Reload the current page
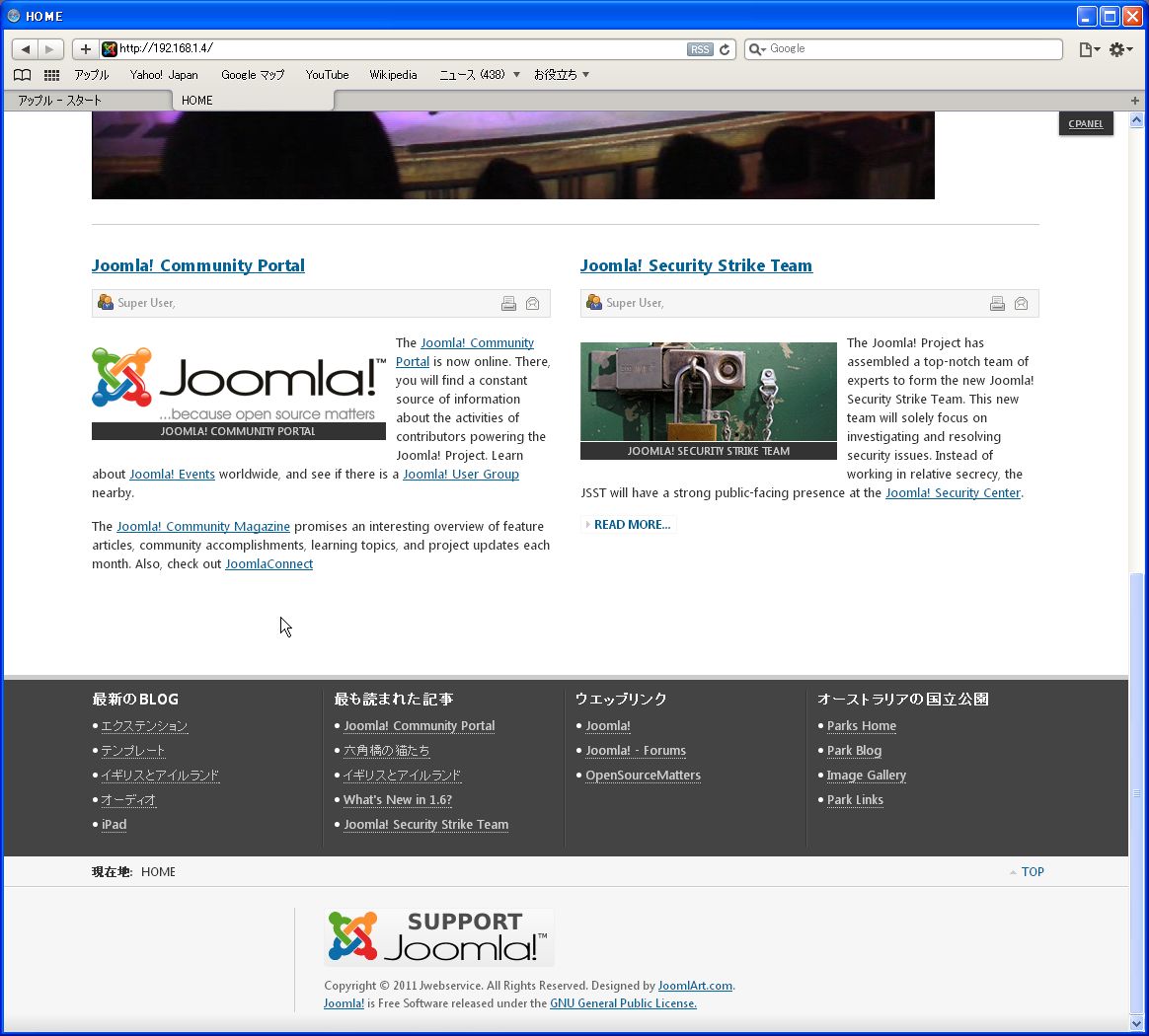Image resolution: width=1149 pixels, height=1036 pixels. 725,49
